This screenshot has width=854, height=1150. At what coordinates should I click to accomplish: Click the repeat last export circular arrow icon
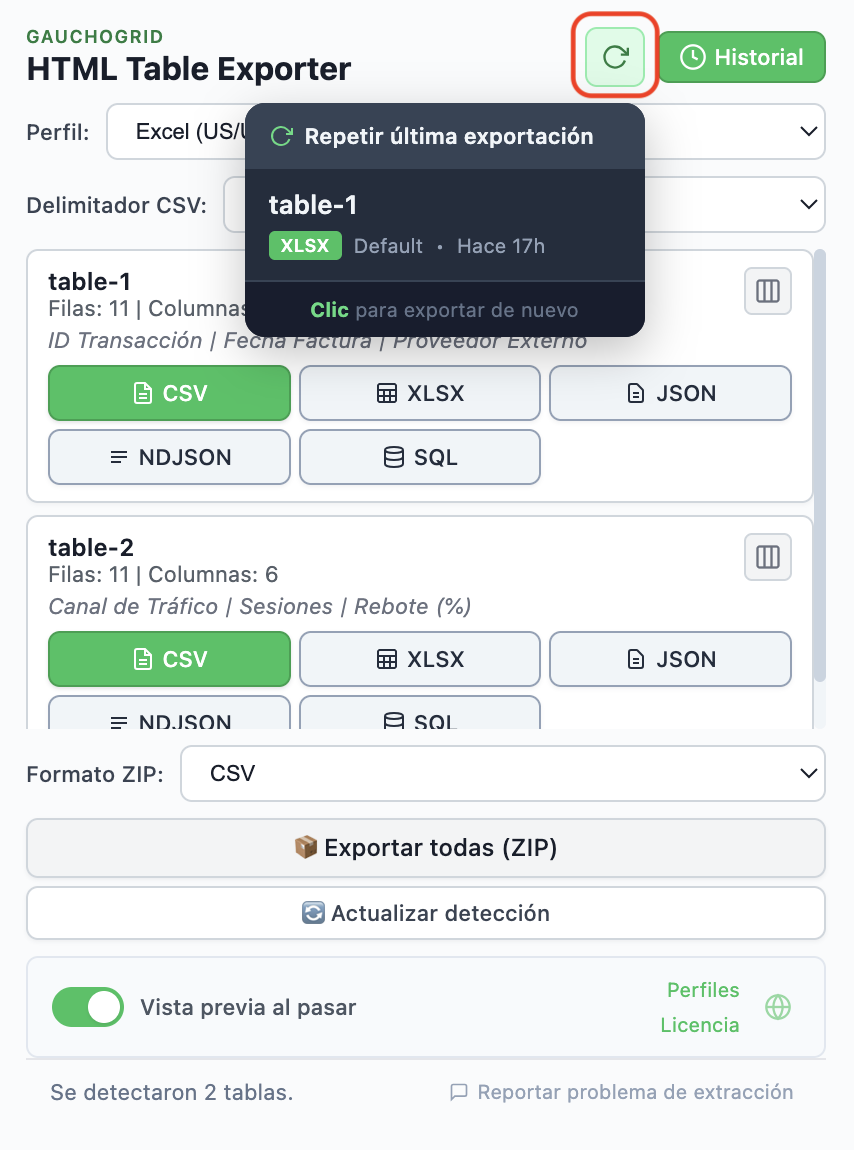613,57
